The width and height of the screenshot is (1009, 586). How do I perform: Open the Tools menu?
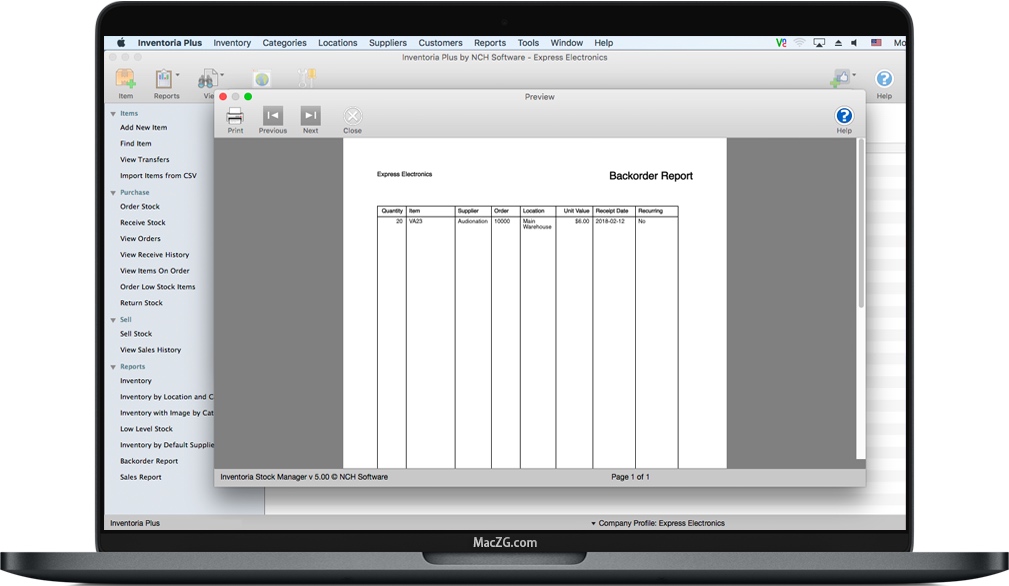tap(528, 43)
